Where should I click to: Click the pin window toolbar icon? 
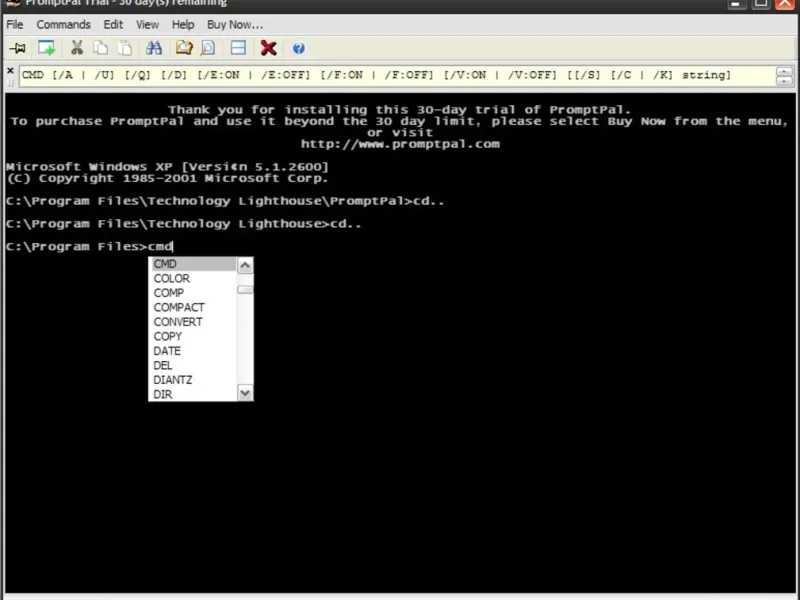click(x=17, y=48)
